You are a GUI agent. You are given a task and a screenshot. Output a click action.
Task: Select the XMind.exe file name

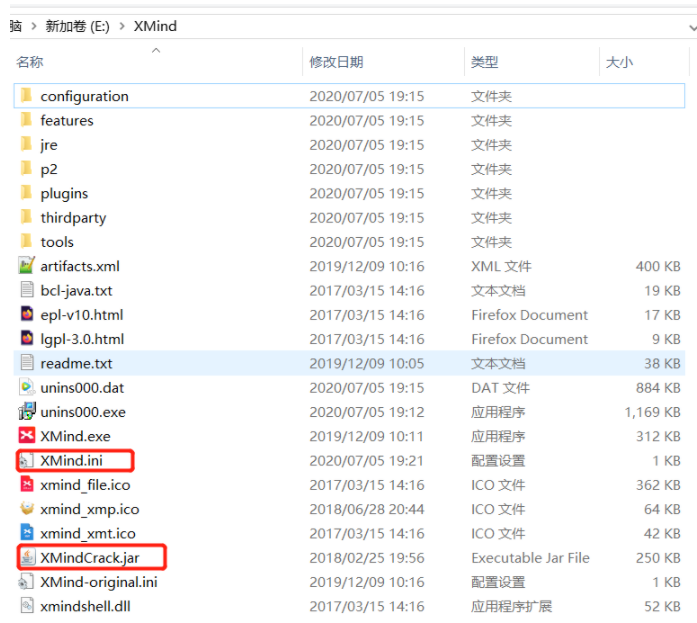(x=75, y=436)
